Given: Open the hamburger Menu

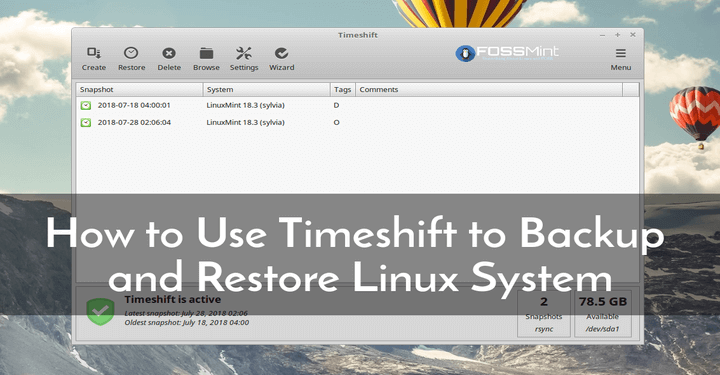Looking at the screenshot, I should point(620,59).
